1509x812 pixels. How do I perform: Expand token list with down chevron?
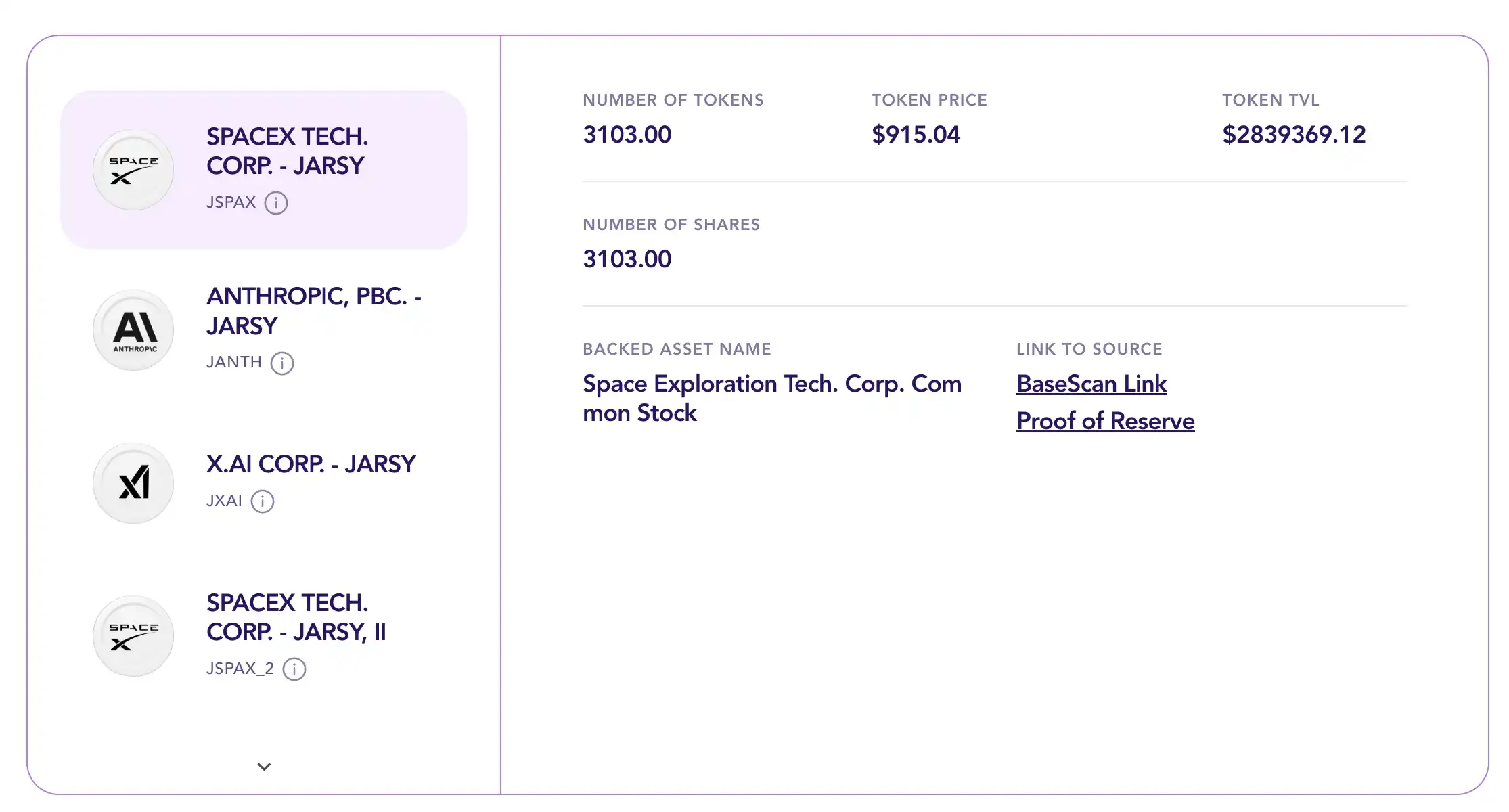[x=265, y=767]
